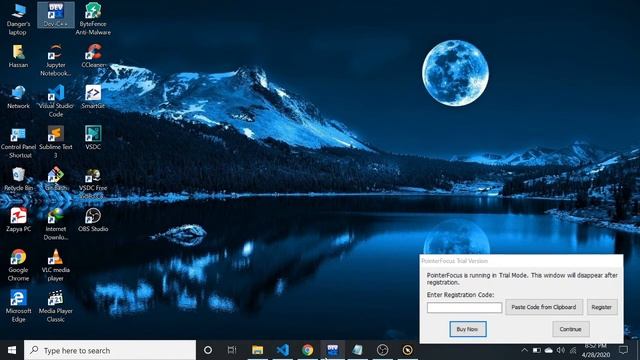640x360 pixels.
Task: Open the Windows Start menu
Action: click(x=12, y=350)
